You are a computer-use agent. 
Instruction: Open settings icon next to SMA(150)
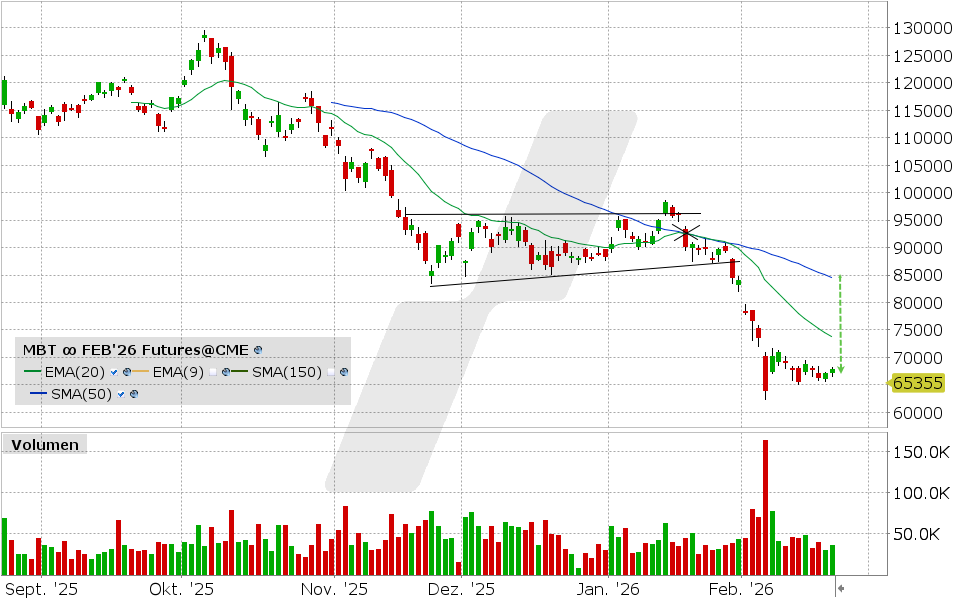tap(344, 372)
